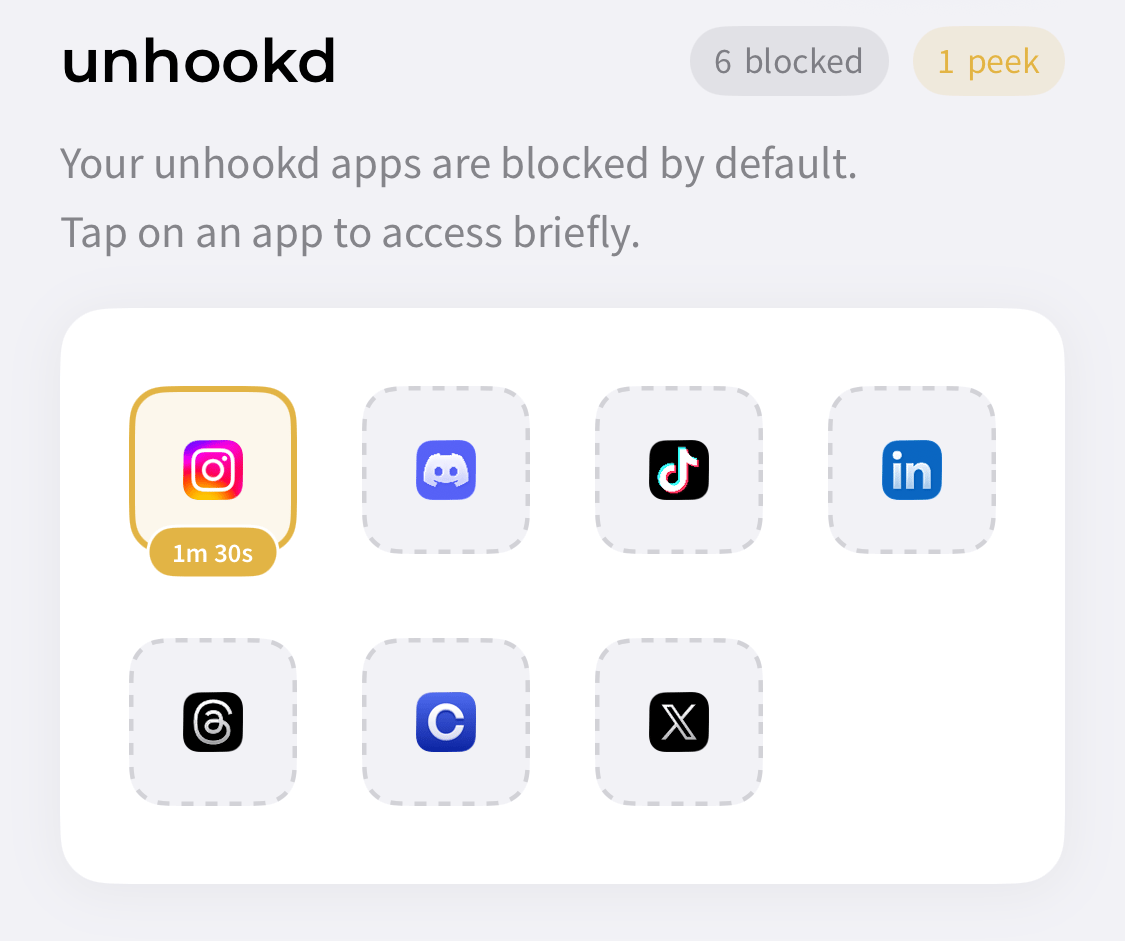Show the 6 blocked apps pill

click(x=789, y=61)
